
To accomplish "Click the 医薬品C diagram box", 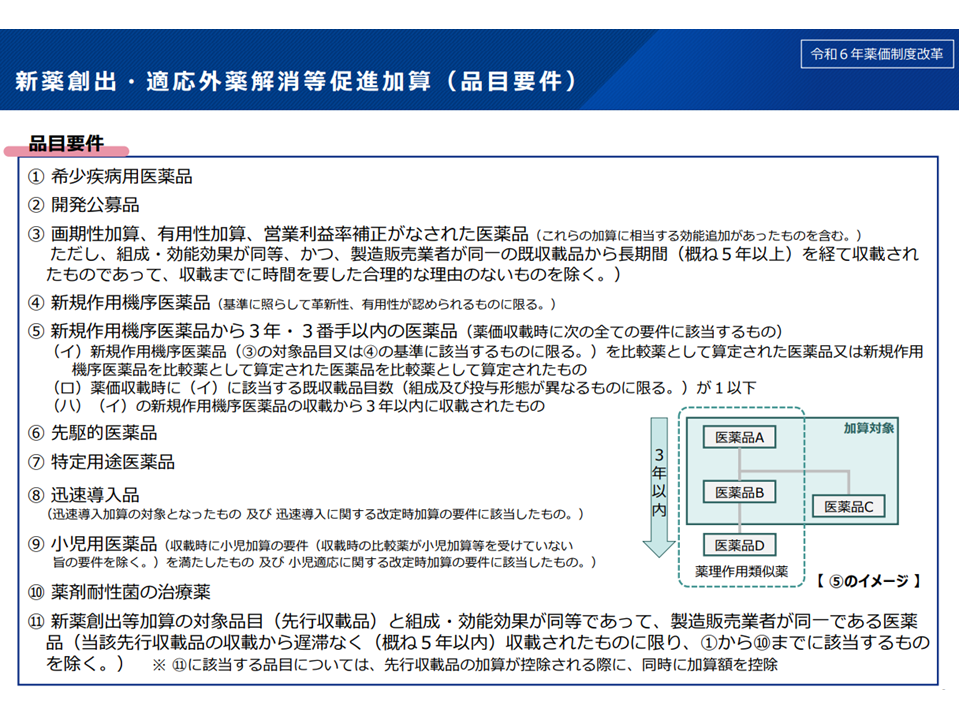I will [847, 507].
